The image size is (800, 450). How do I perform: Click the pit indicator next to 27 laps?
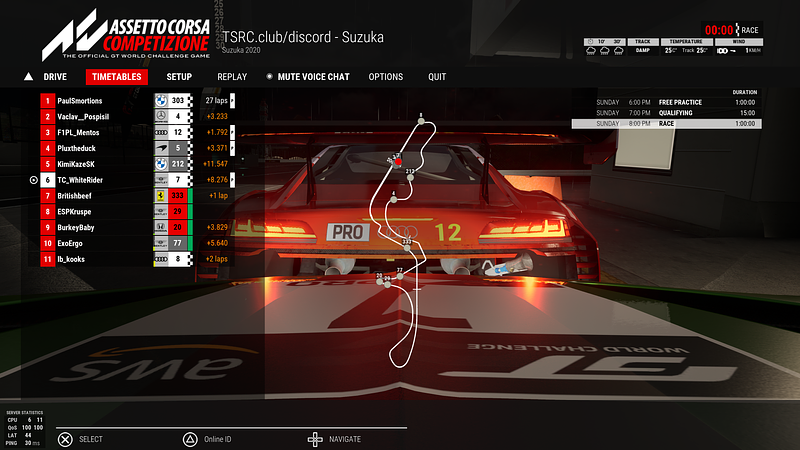(x=232, y=101)
